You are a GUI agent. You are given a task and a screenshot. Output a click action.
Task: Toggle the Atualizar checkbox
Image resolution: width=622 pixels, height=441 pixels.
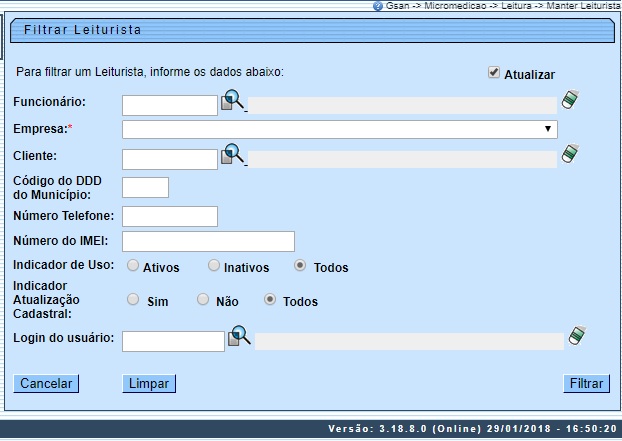pyautogui.click(x=494, y=73)
